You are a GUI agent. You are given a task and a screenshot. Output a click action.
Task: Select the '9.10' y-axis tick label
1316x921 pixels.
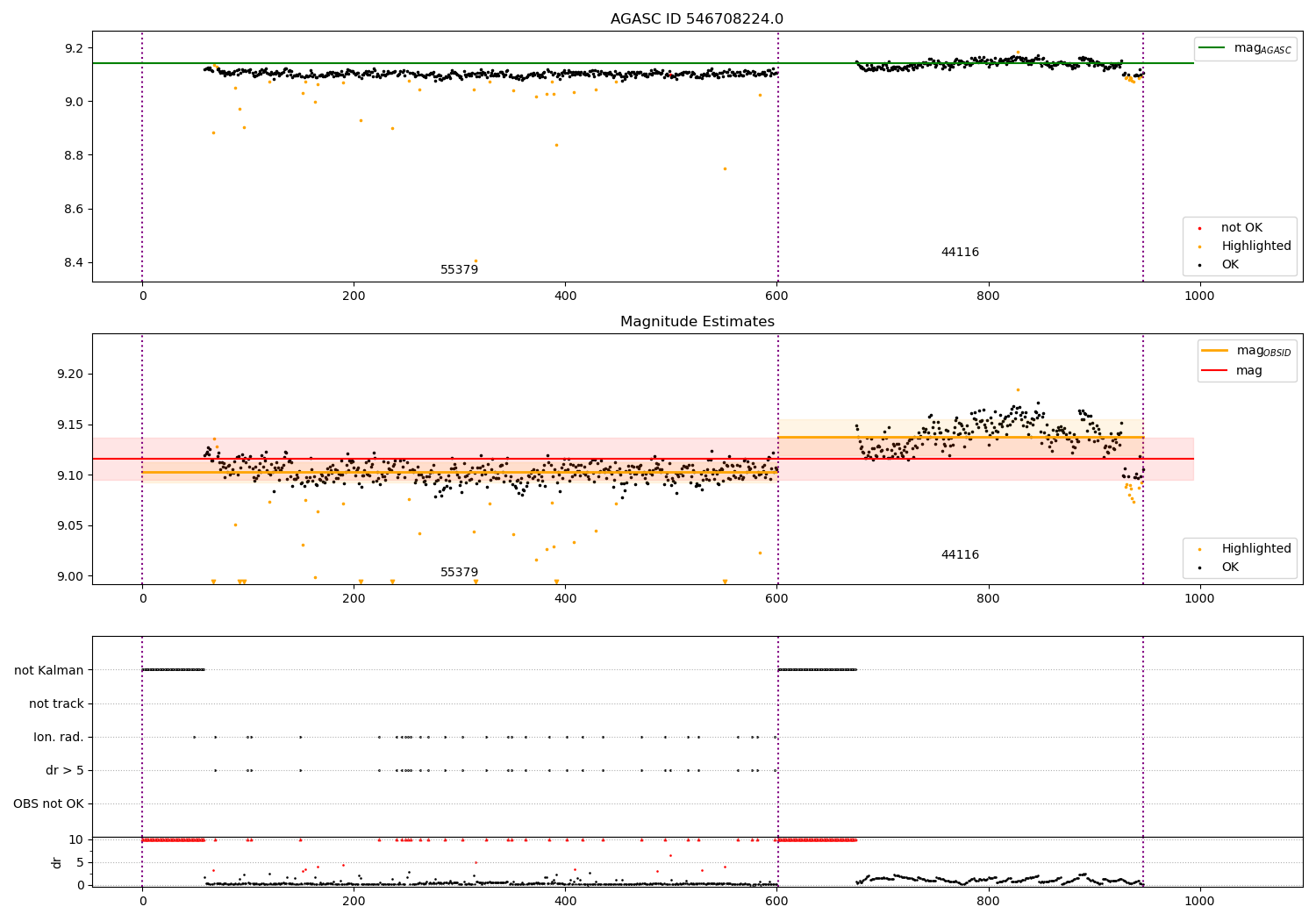coord(72,475)
